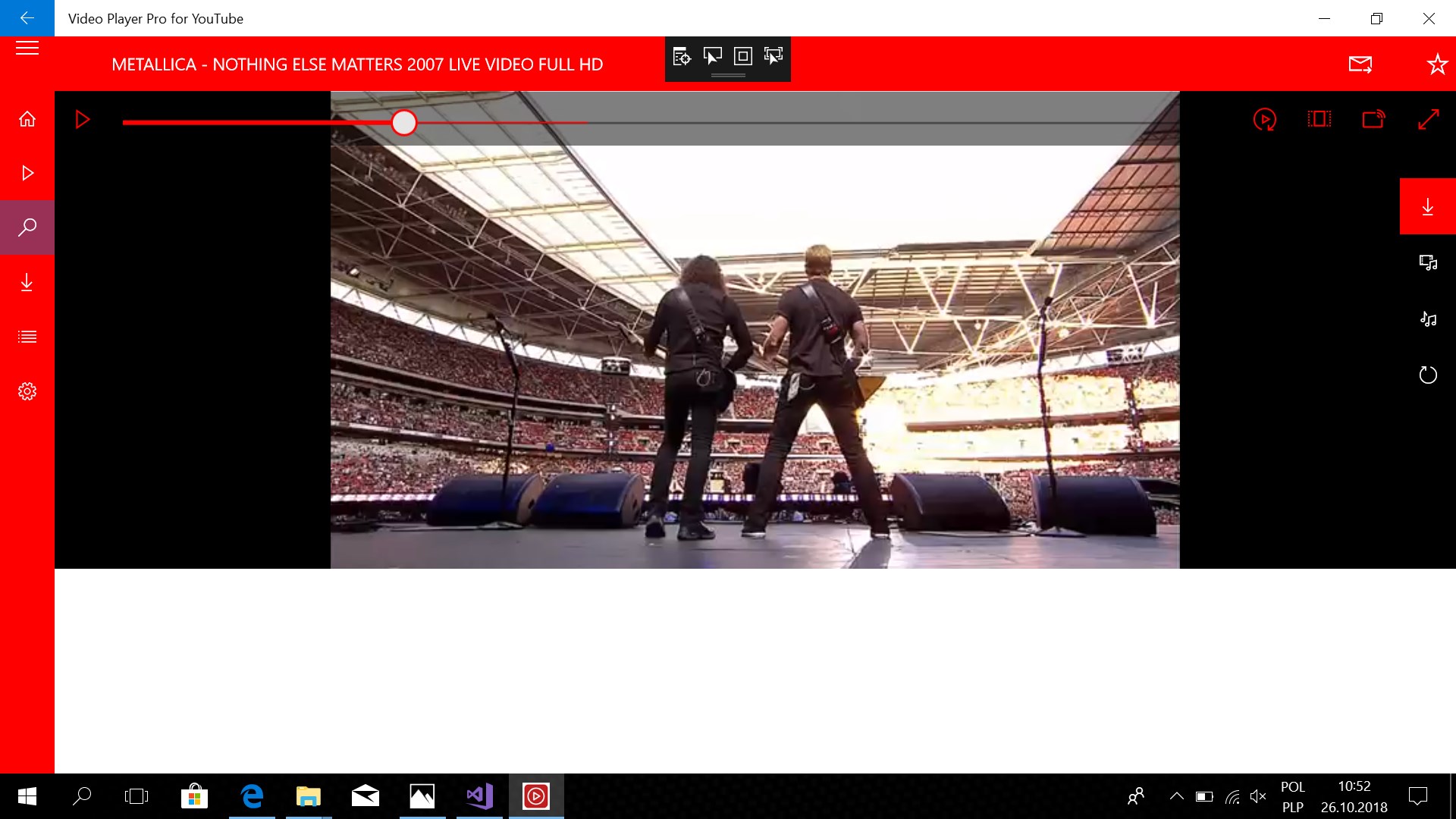Cast the video to a device

(1373, 119)
